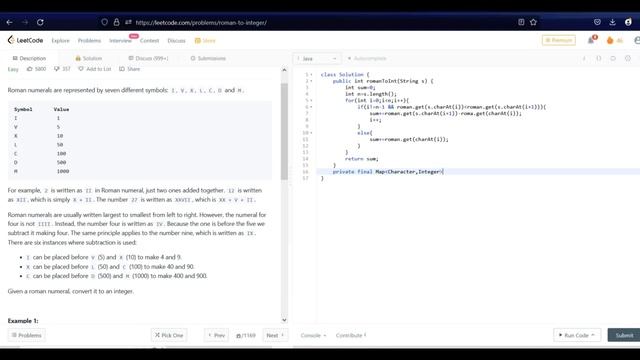Click description panel scrollbar thumb
This screenshot has width=640, height=360.
pyautogui.click(x=284, y=131)
